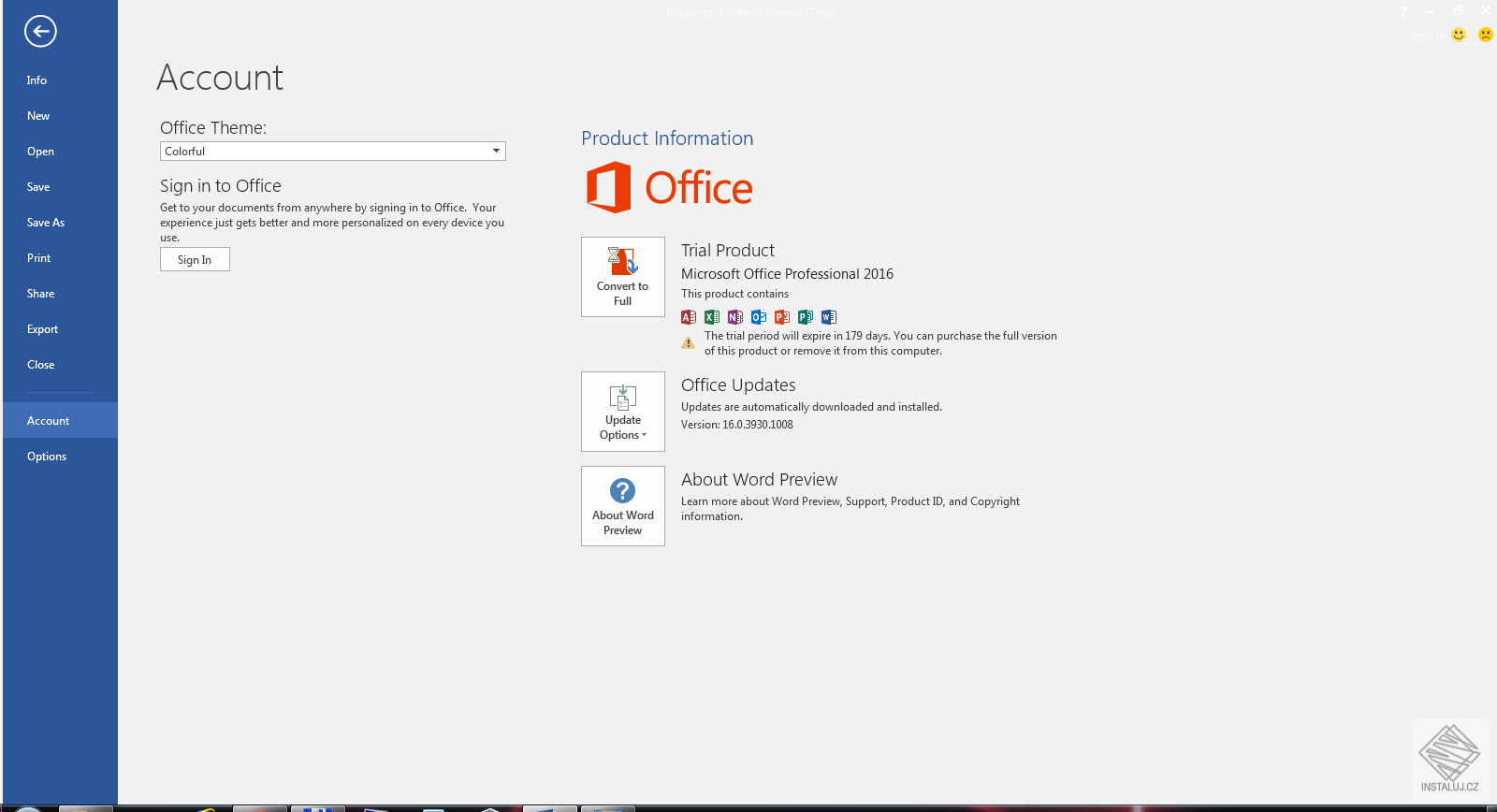Click the version number 16.0.3930.1008 text
Image resolution: width=1497 pixels, height=812 pixels.
(x=758, y=425)
